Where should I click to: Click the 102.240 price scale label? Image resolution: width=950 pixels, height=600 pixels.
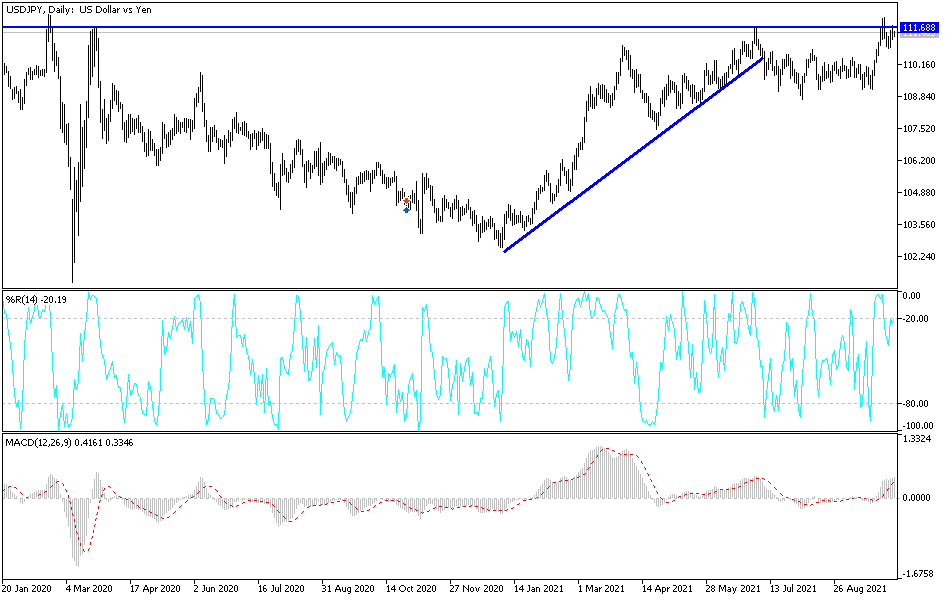click(x=919, y=257)
